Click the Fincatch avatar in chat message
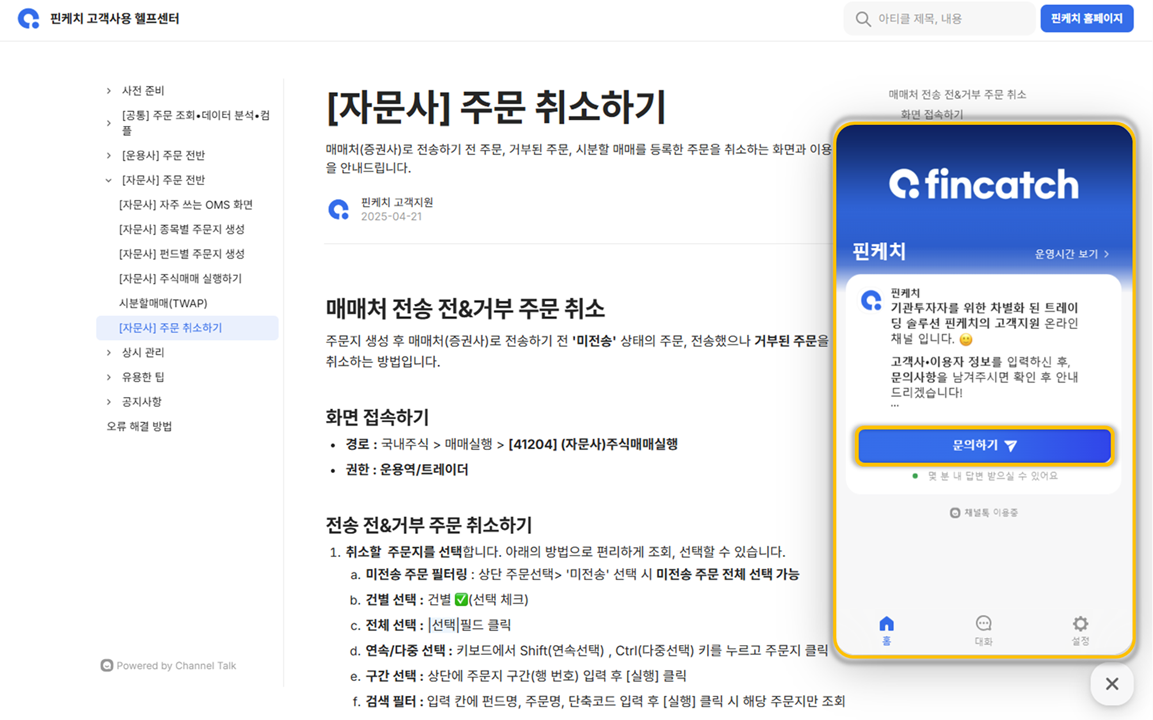Viewport: 1153px width, 720px height. click(x=871, y=300)
